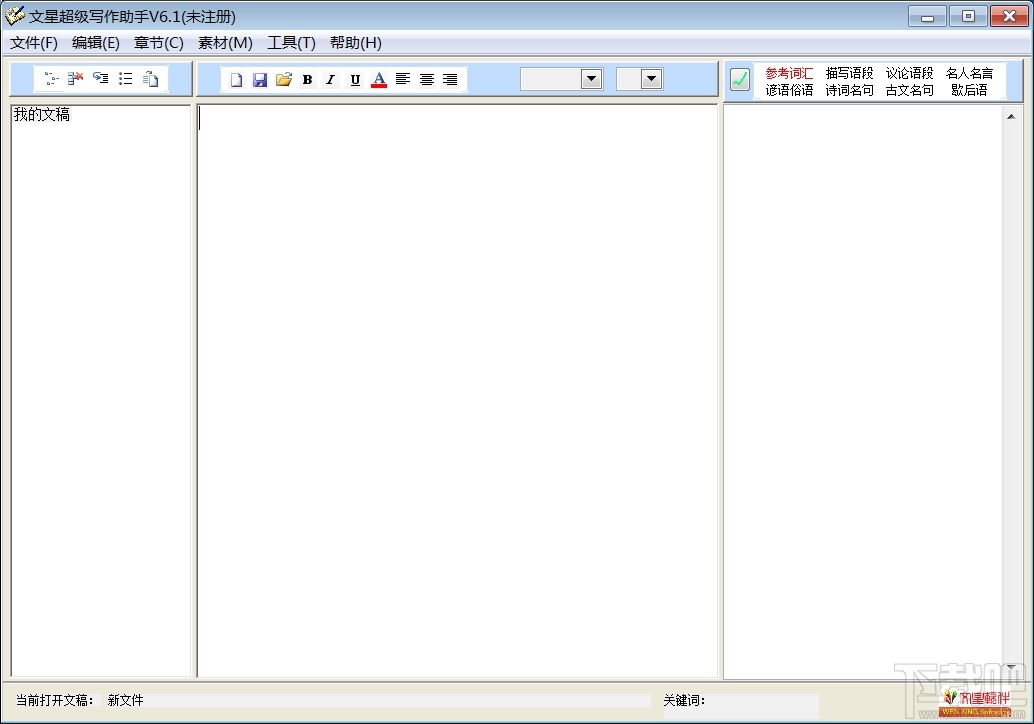Open the 素材(M) menu

pyautogui.click(x=225, y=43)
